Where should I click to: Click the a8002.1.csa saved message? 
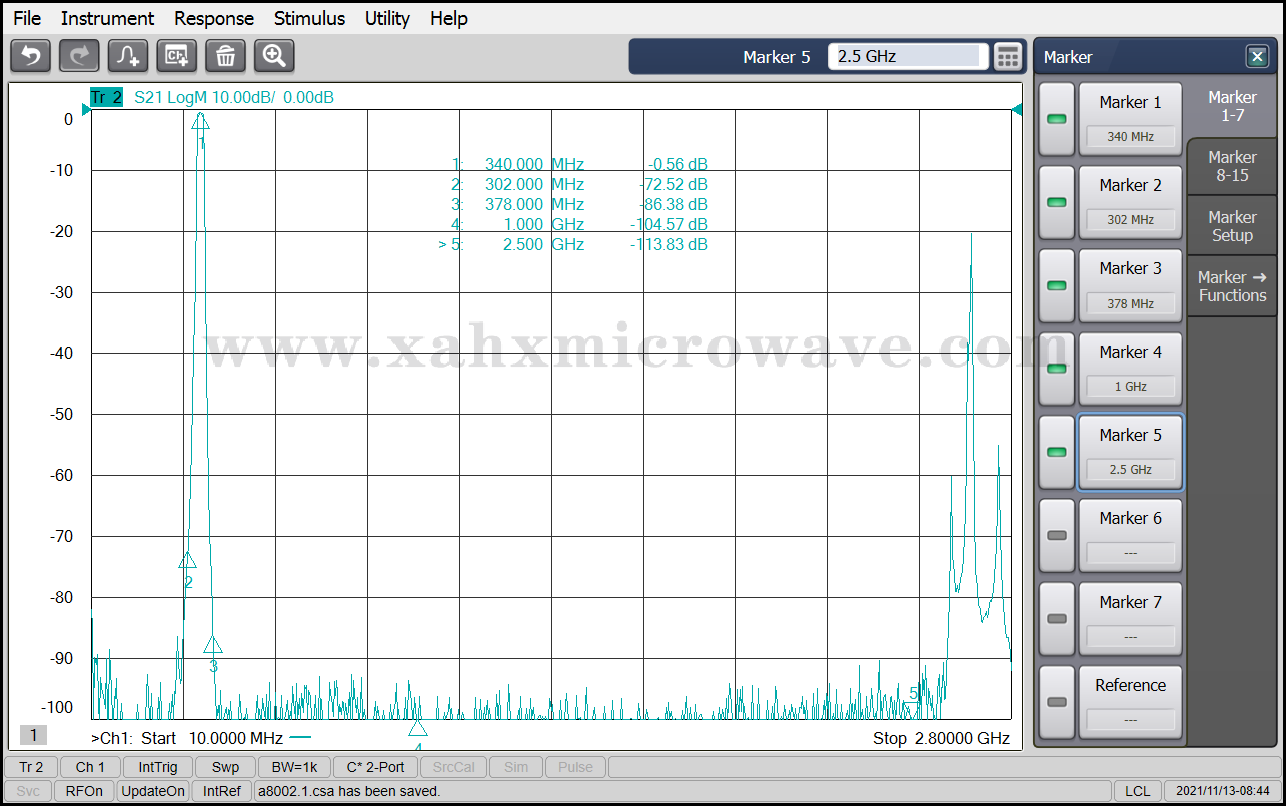(349, 791)
